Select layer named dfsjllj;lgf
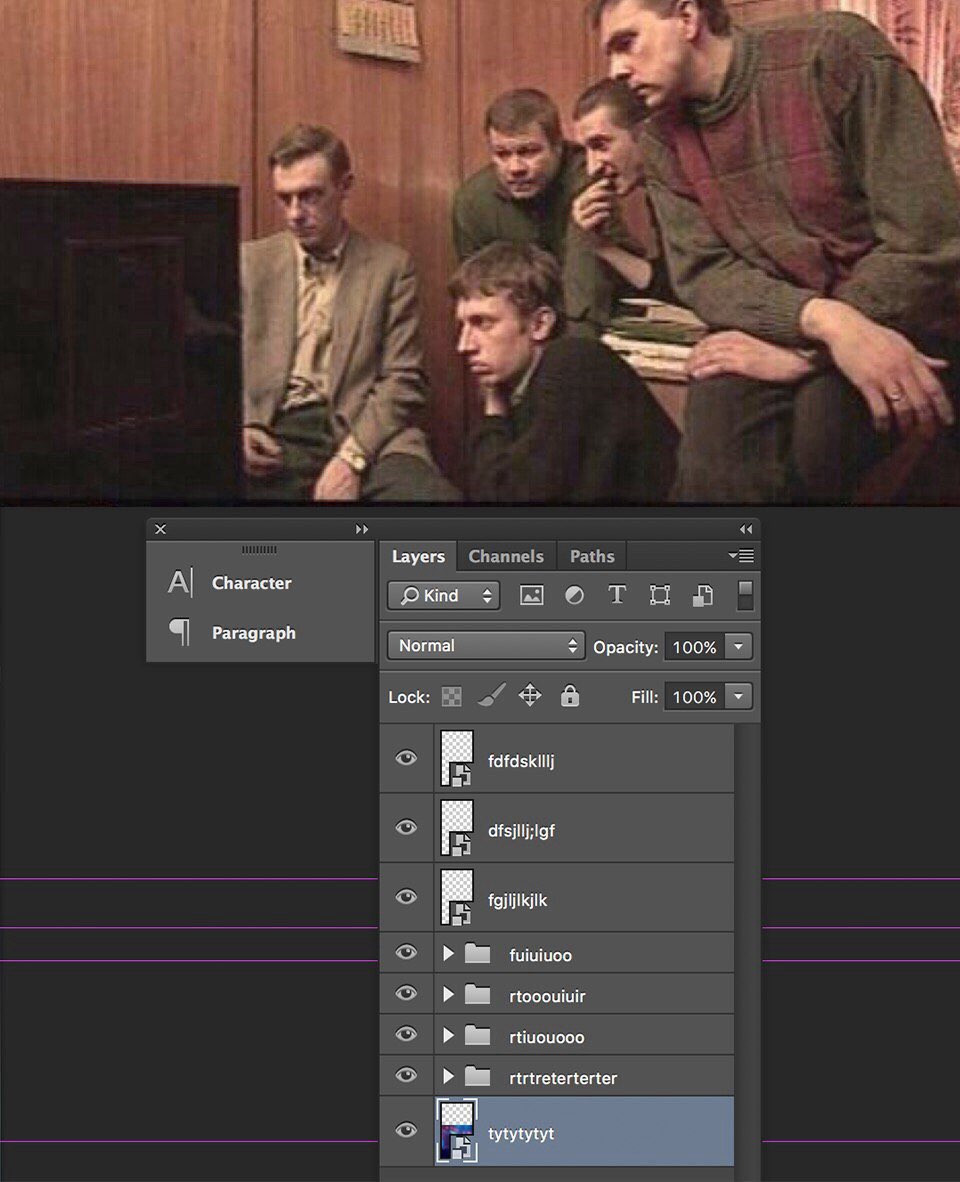 [x=521, y=831]
